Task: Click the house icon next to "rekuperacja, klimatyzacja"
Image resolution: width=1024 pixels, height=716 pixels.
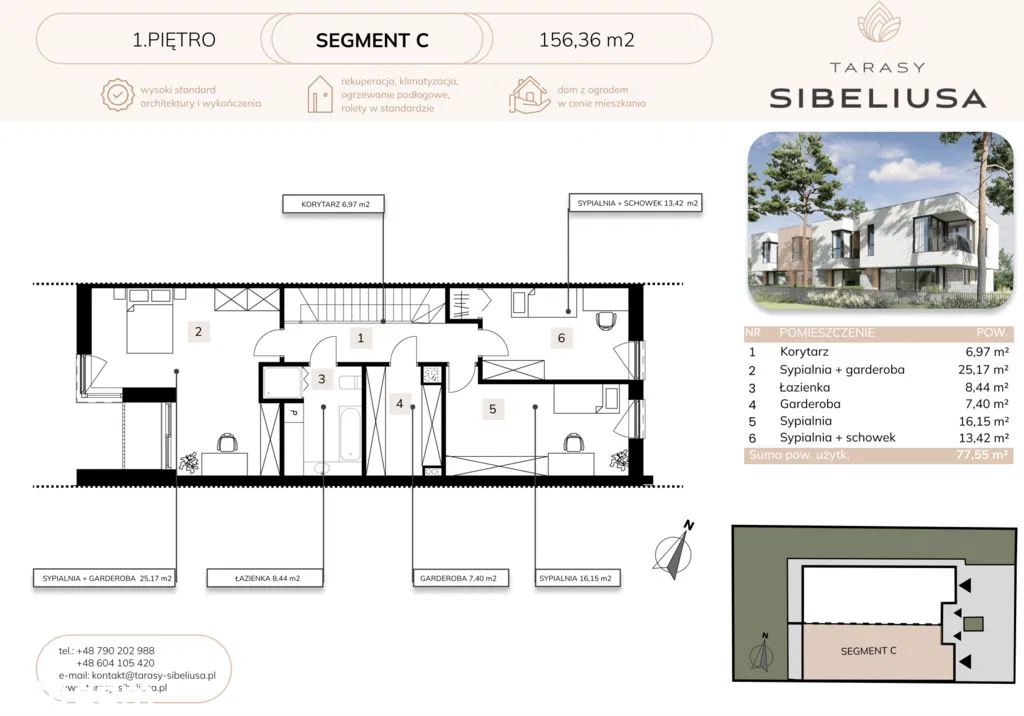Action: [321, 94]
